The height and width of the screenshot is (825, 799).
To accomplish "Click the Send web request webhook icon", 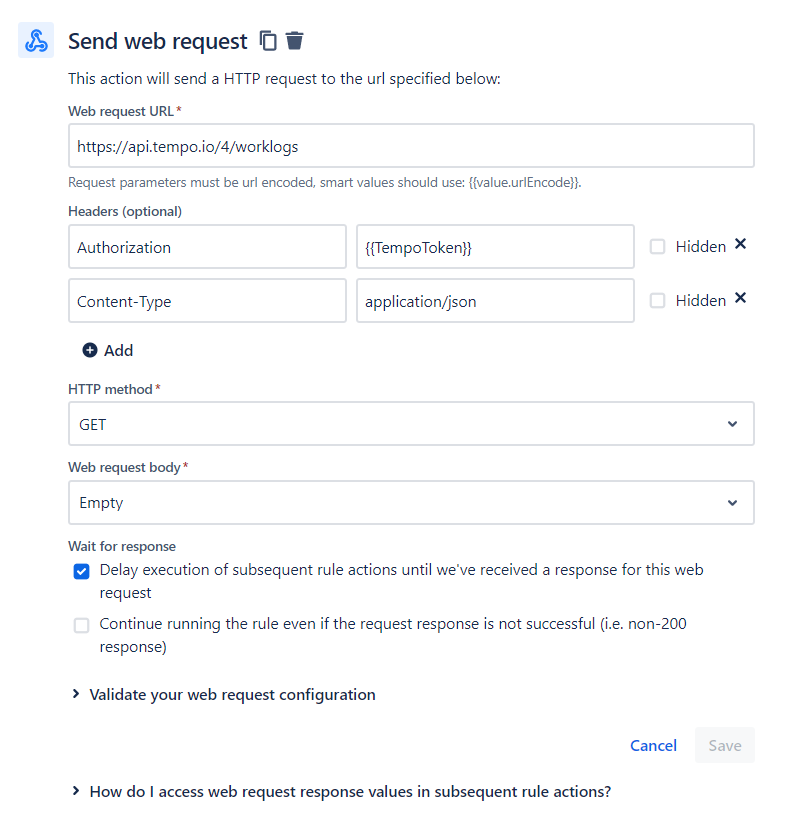I will [x=35, y=39].
